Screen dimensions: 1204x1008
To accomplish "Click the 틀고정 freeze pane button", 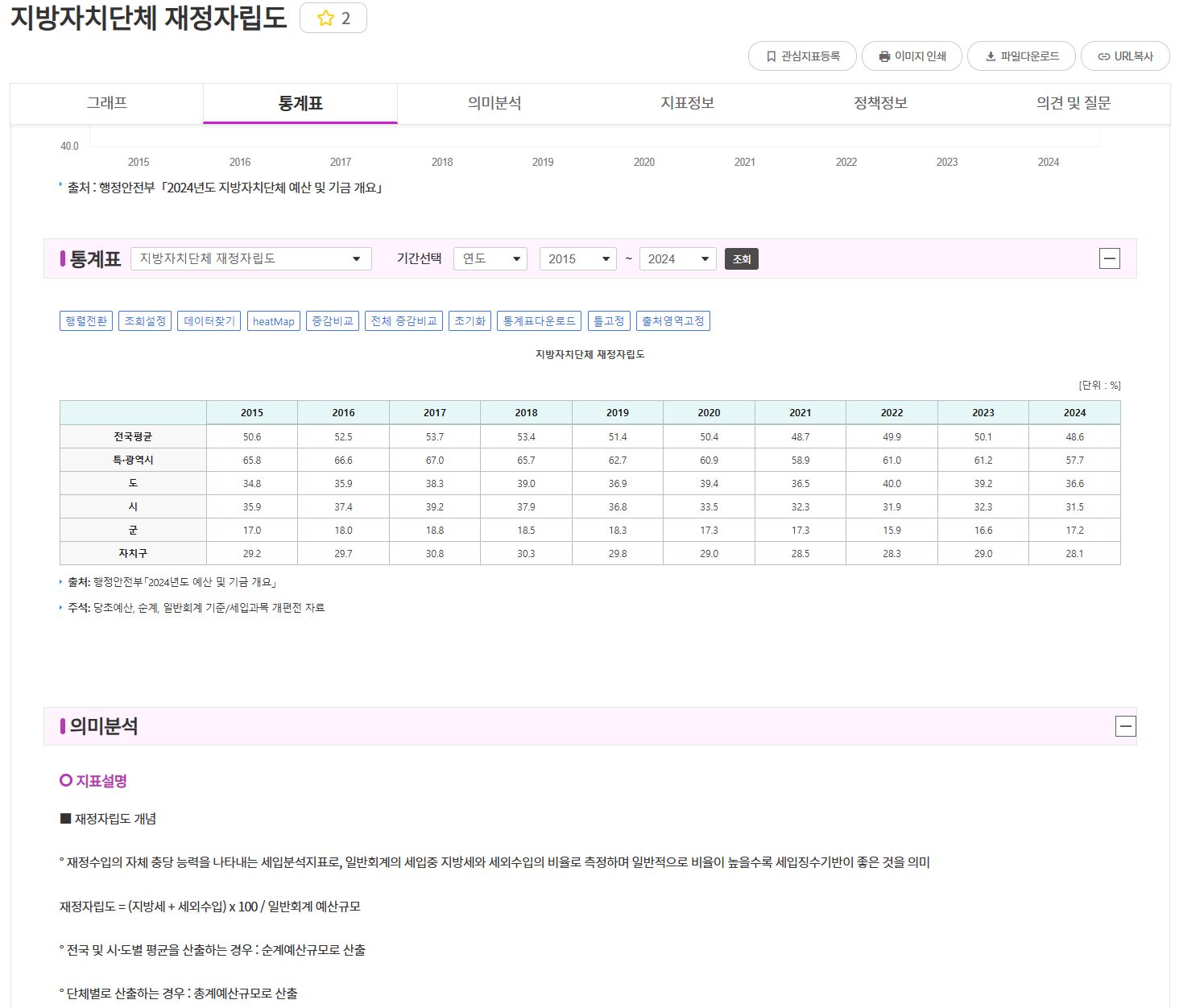I will [609, 321].
